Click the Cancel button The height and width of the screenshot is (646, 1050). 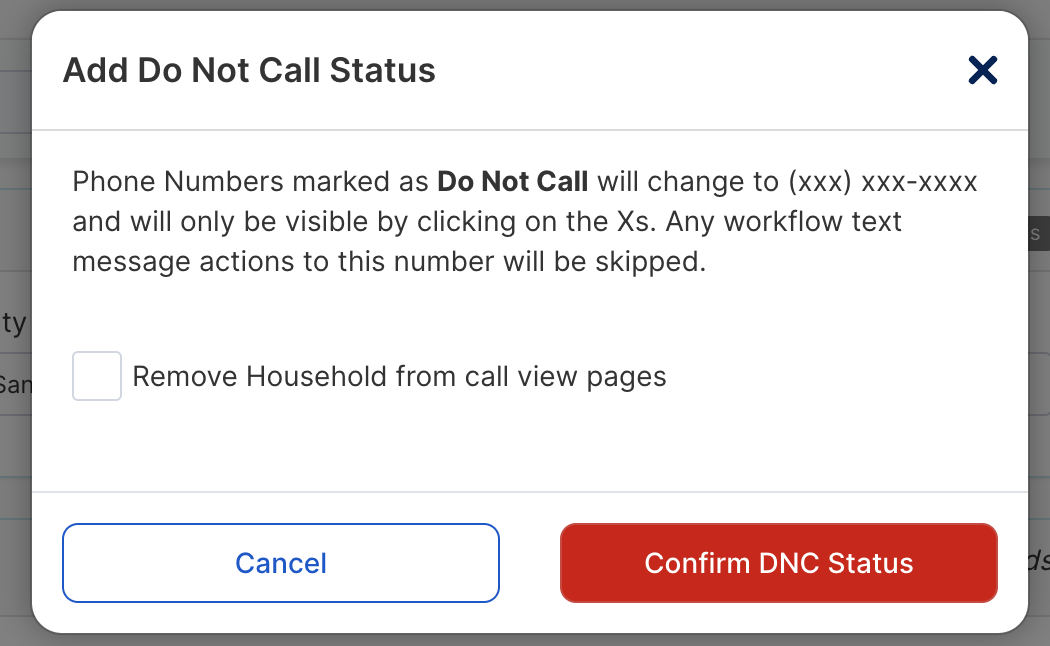(x=281, y=563)
